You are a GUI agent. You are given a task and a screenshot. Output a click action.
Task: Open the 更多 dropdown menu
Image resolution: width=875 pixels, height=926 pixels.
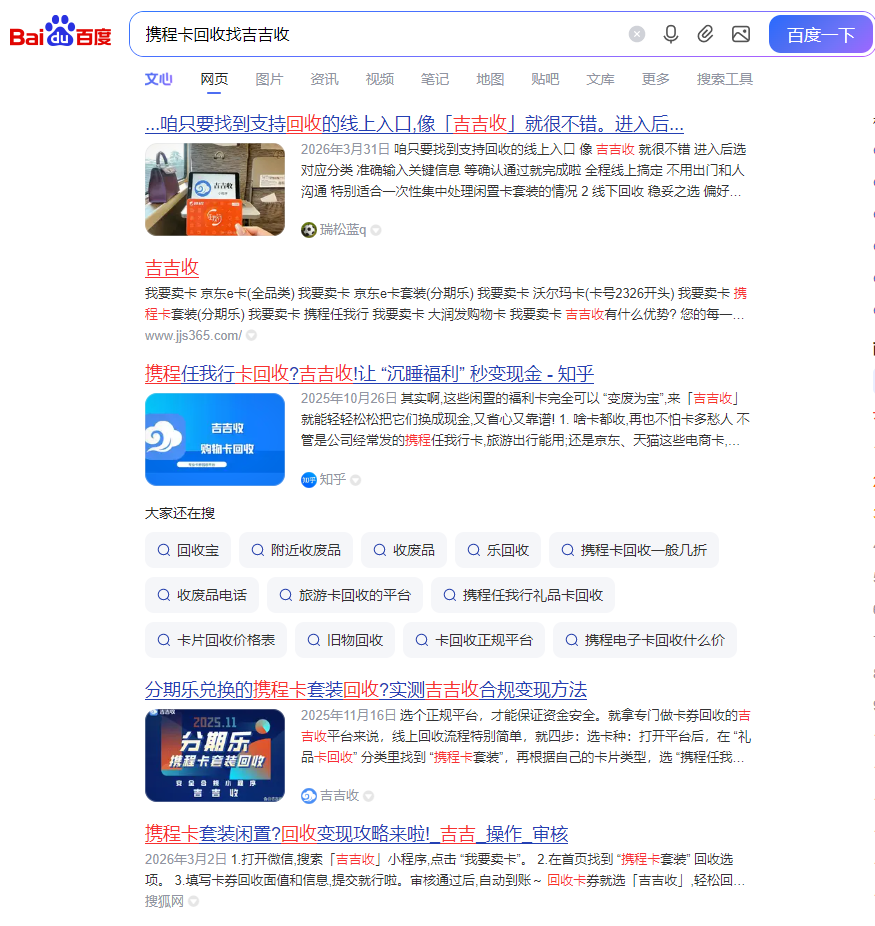click(655, 79)
